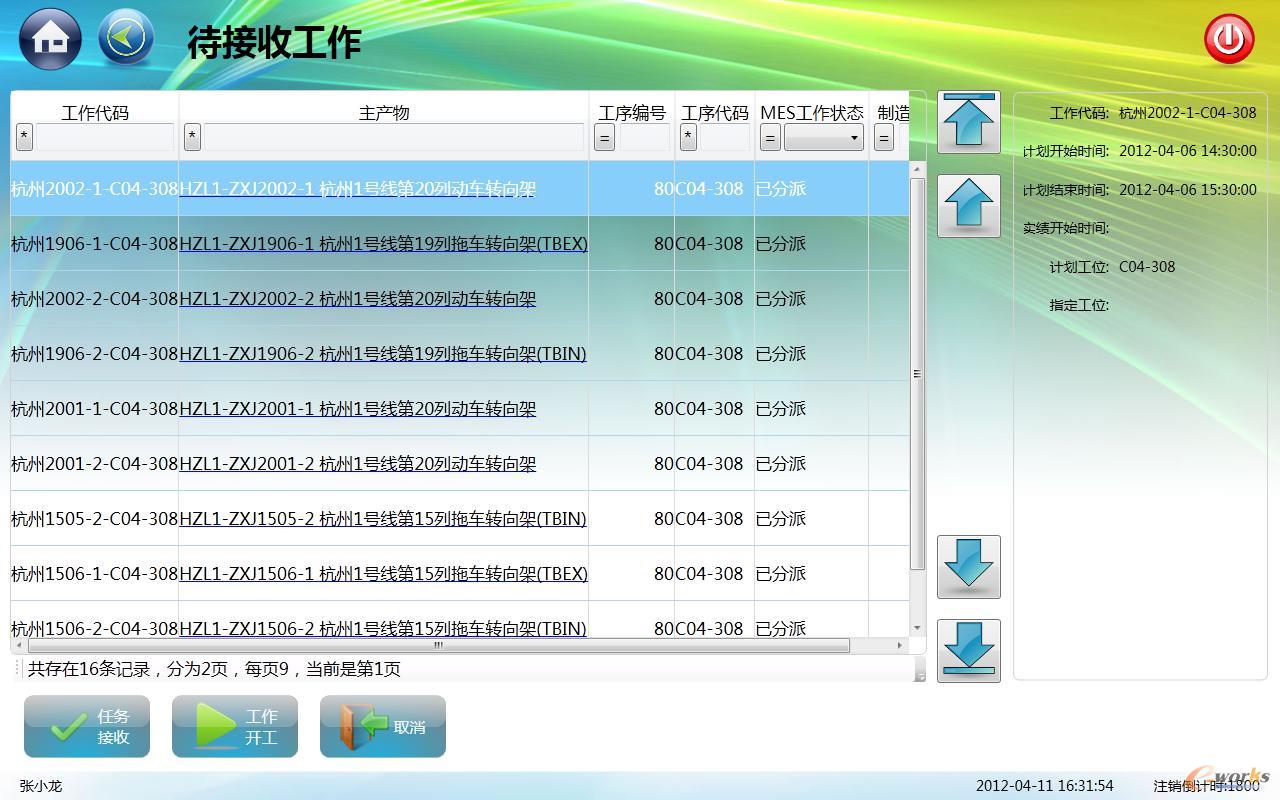Go to previous page with up arrow
The width and height of the screenshot is (1280, 800).
[x=968, y=206]
